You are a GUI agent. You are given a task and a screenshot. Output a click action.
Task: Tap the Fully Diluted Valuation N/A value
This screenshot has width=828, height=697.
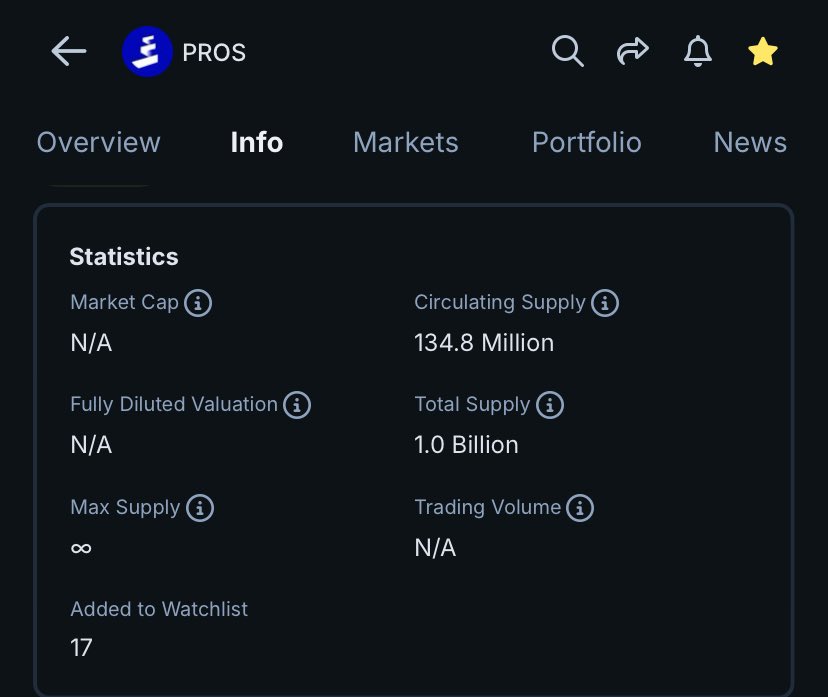pyautogui.click(x=91, y=445)
